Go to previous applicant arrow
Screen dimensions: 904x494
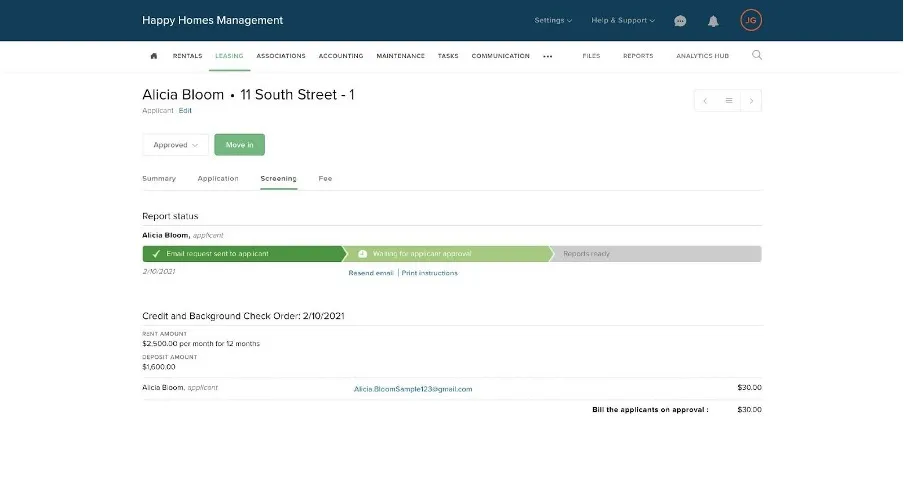point(705,101)
